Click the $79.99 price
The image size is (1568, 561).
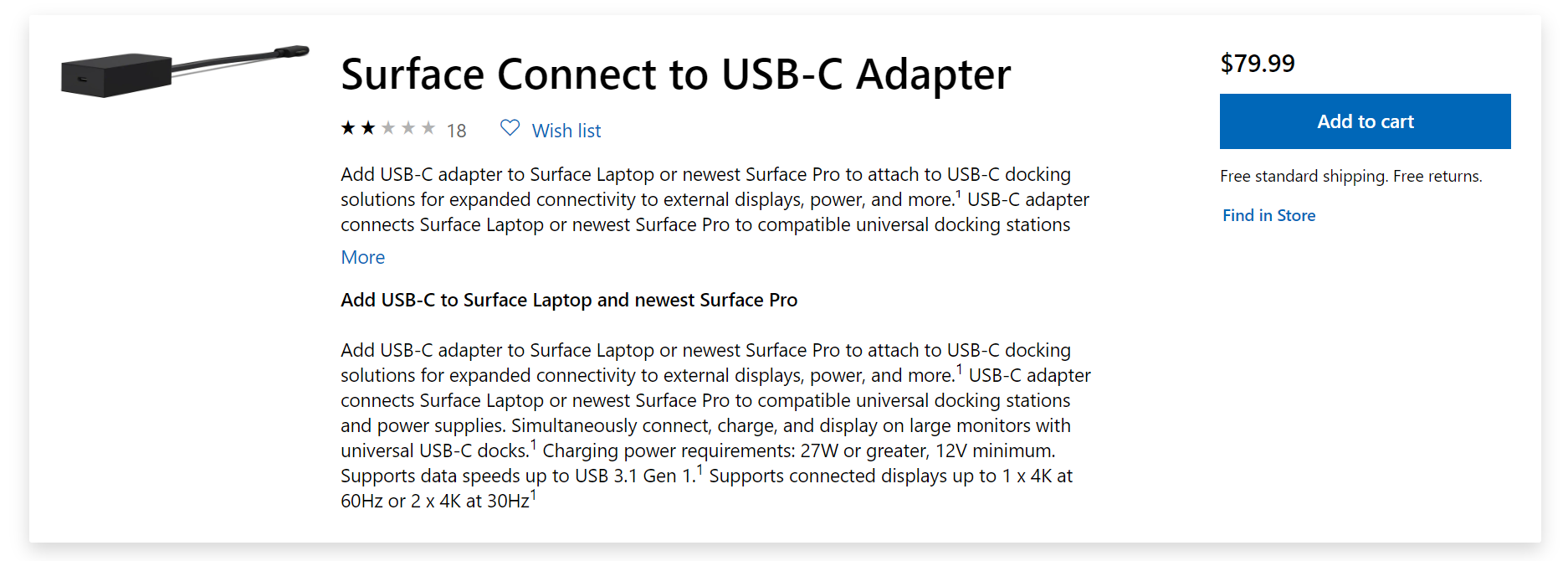1258,64
